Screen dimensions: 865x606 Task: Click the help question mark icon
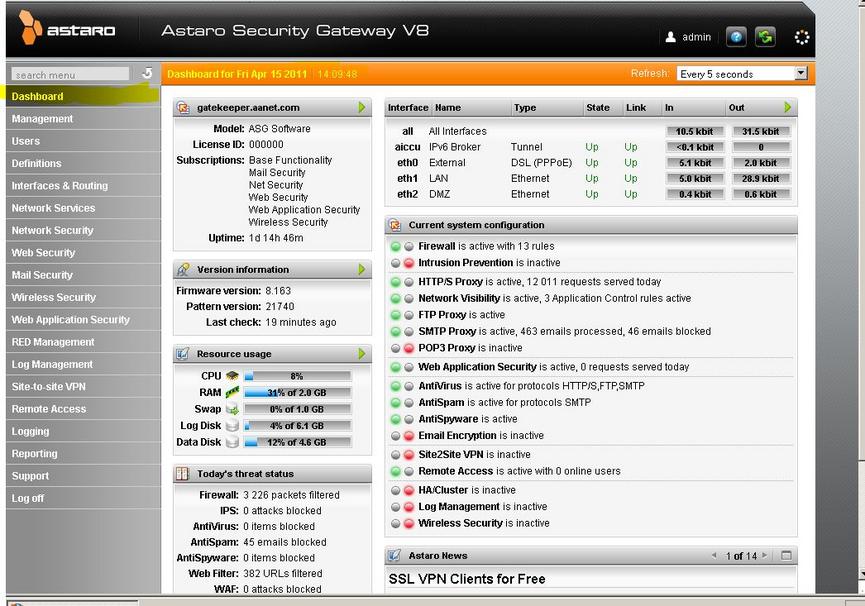(x=736, y=37)
